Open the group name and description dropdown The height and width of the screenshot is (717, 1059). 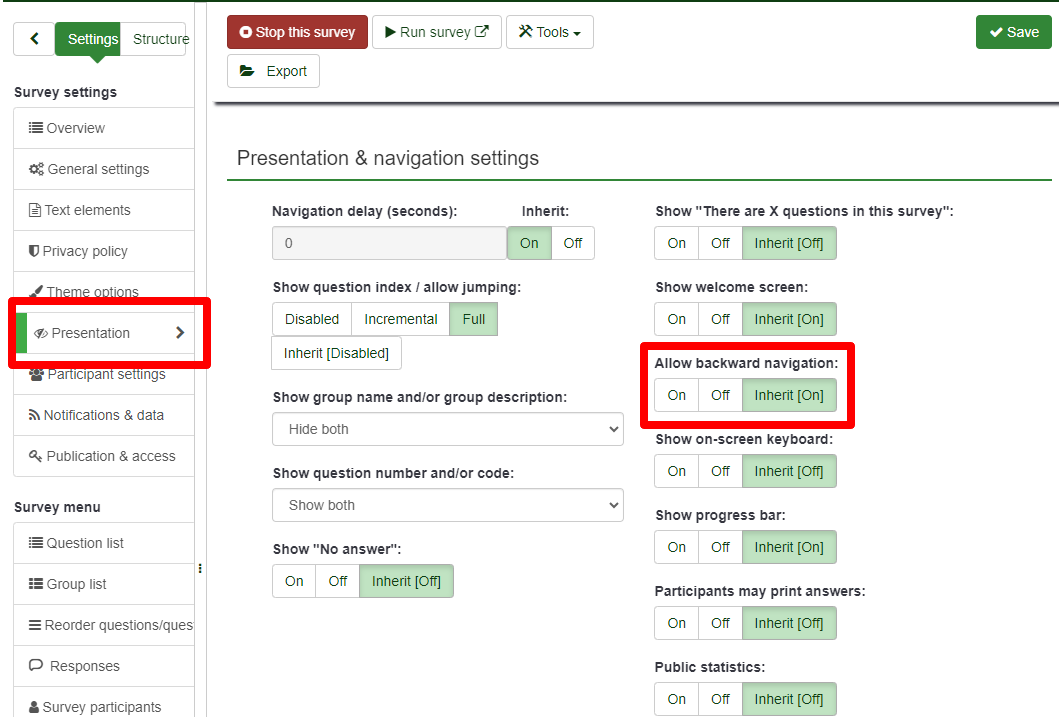point(447,429)
